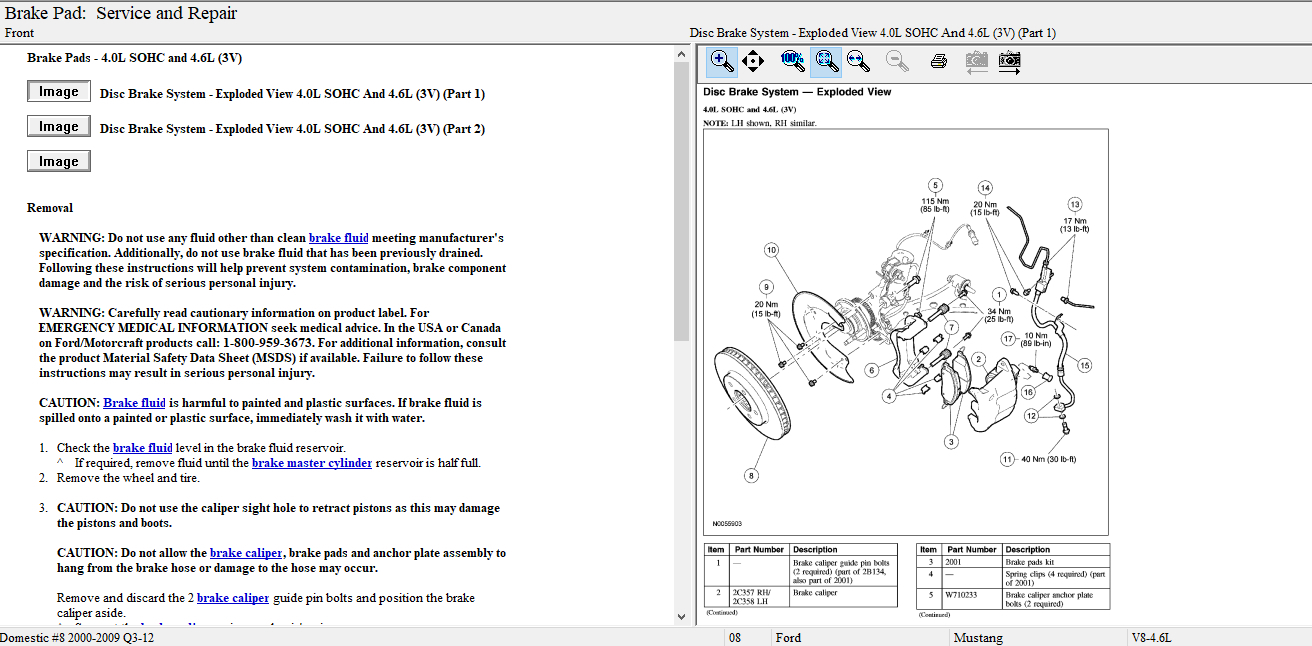Open the brake master cylinder link
Viewport: 1312px width, 646px height.
coord(311,463)
